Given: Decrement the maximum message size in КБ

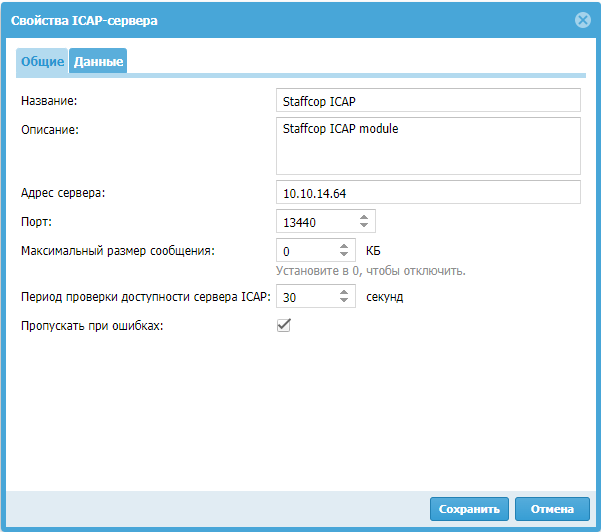Looking at the screenshot, I should [x=345, y=256].
